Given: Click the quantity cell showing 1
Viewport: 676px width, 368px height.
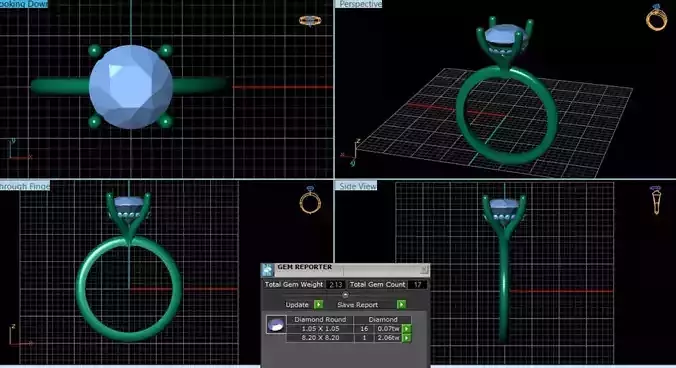Looking at the screenshot, I should point(364,338).
